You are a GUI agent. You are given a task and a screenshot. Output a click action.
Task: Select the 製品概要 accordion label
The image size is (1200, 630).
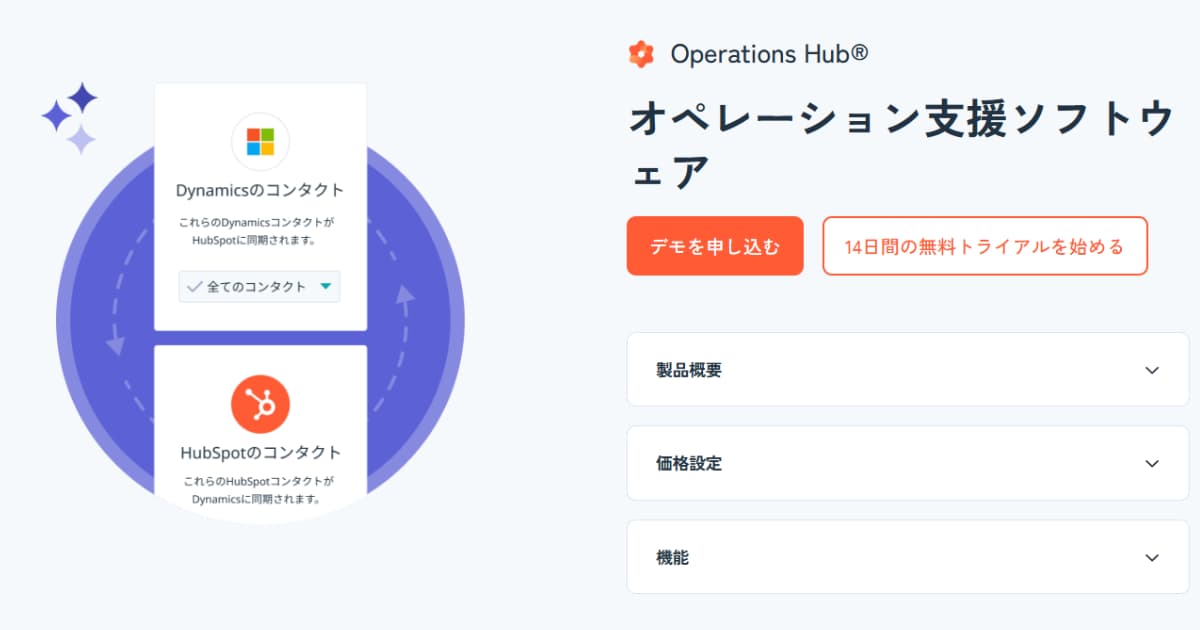tap(689, 370)
